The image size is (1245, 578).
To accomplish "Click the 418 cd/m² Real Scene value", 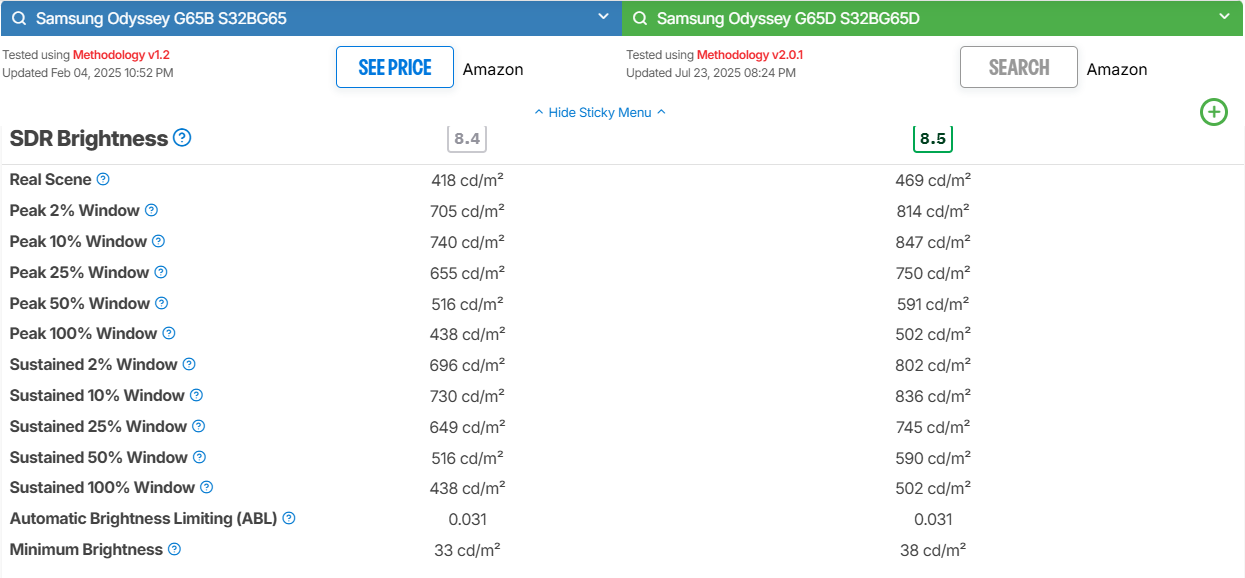I will (x=467, y=180).
